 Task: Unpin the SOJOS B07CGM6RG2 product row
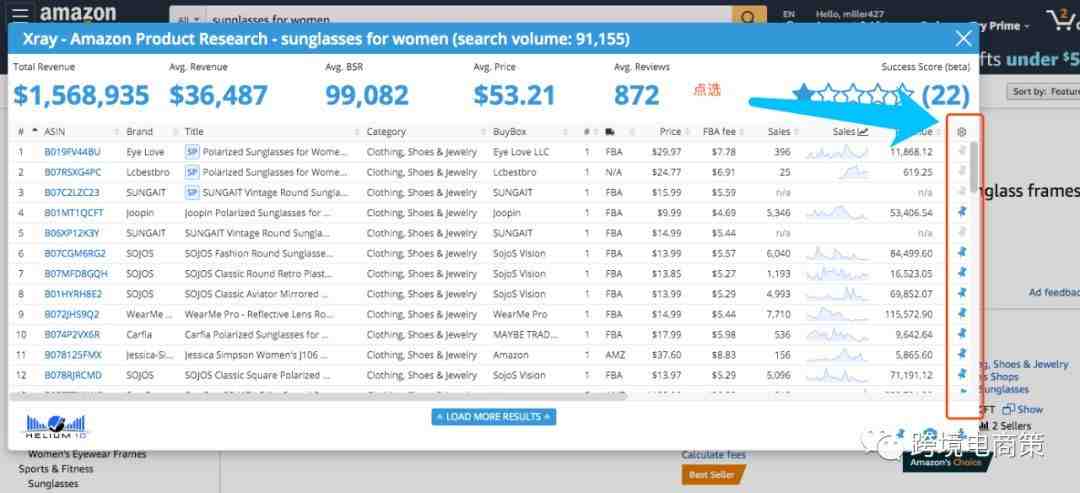click(x=962, y=252)
